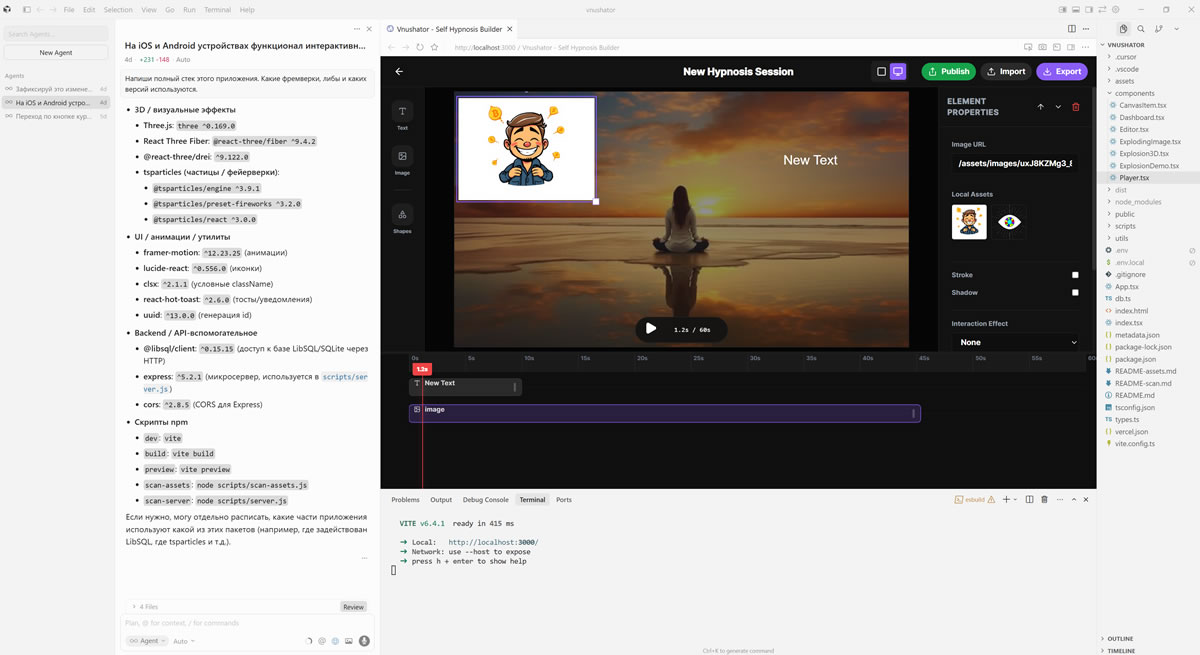The image size is (1200, 655).
Task: Click the New Agent button
Action: tap(56, 52)
